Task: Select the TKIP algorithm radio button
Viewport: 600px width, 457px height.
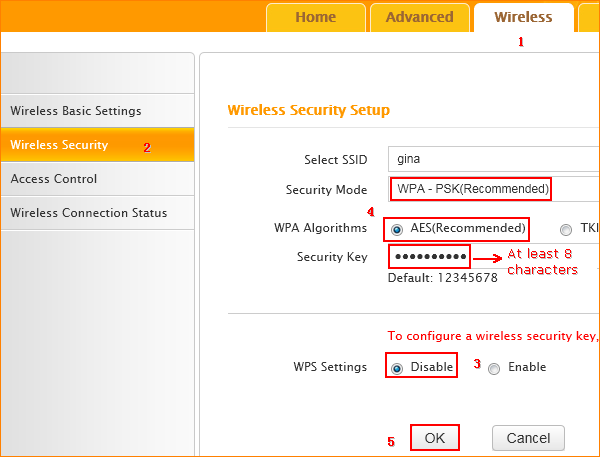Action: click(566, 229)
